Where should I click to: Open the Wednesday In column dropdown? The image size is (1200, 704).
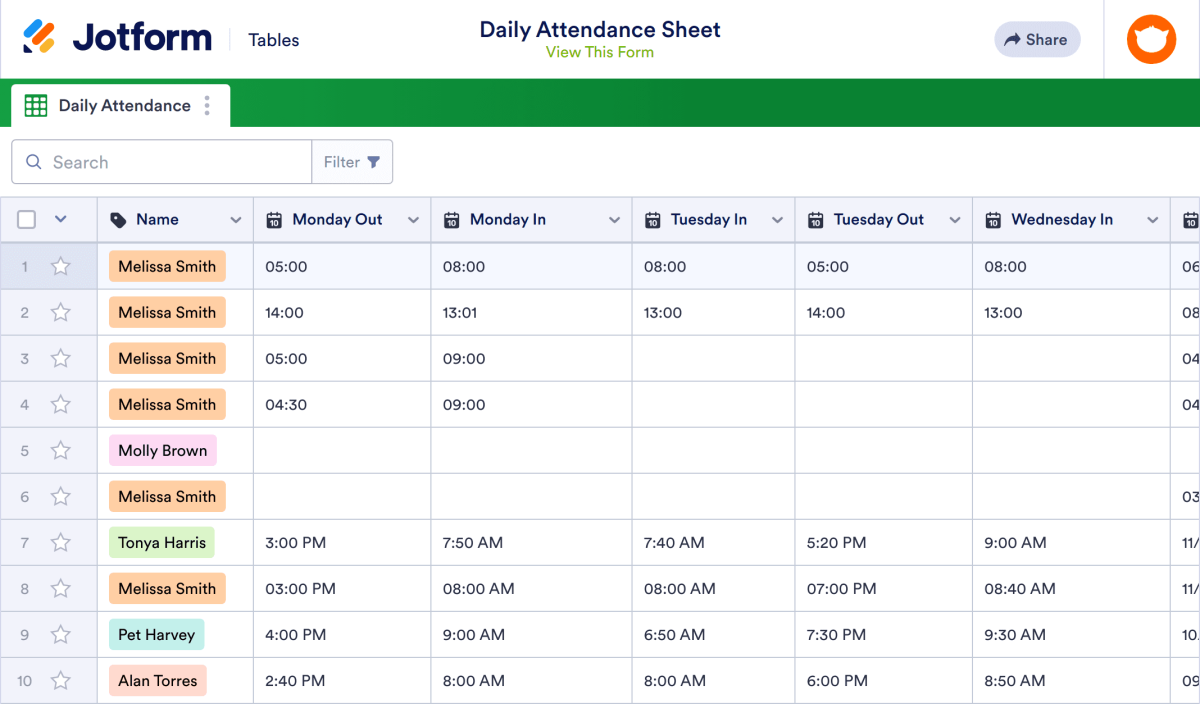1152,219
